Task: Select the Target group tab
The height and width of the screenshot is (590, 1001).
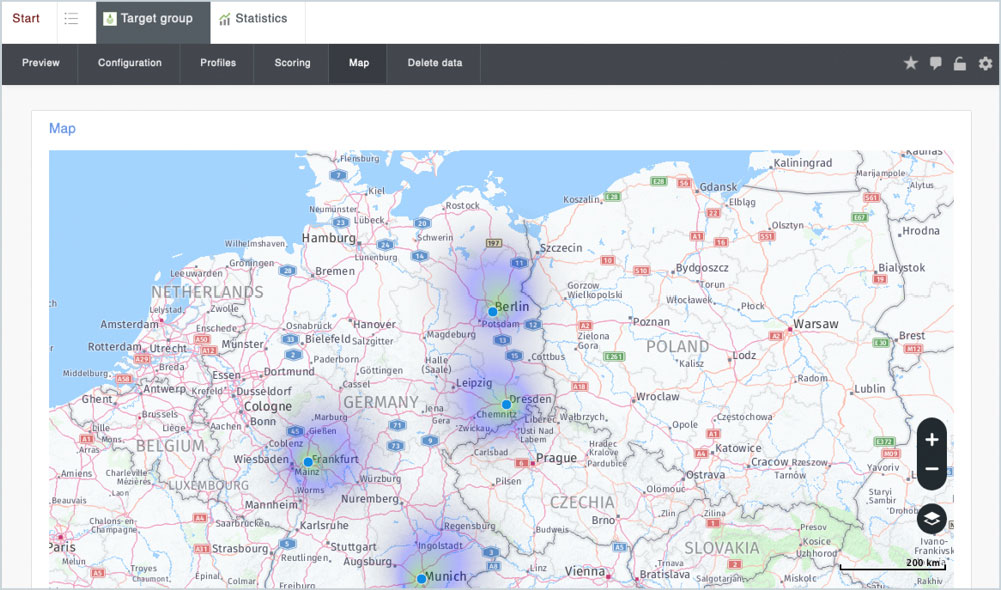Action: (x=148, y=19)
